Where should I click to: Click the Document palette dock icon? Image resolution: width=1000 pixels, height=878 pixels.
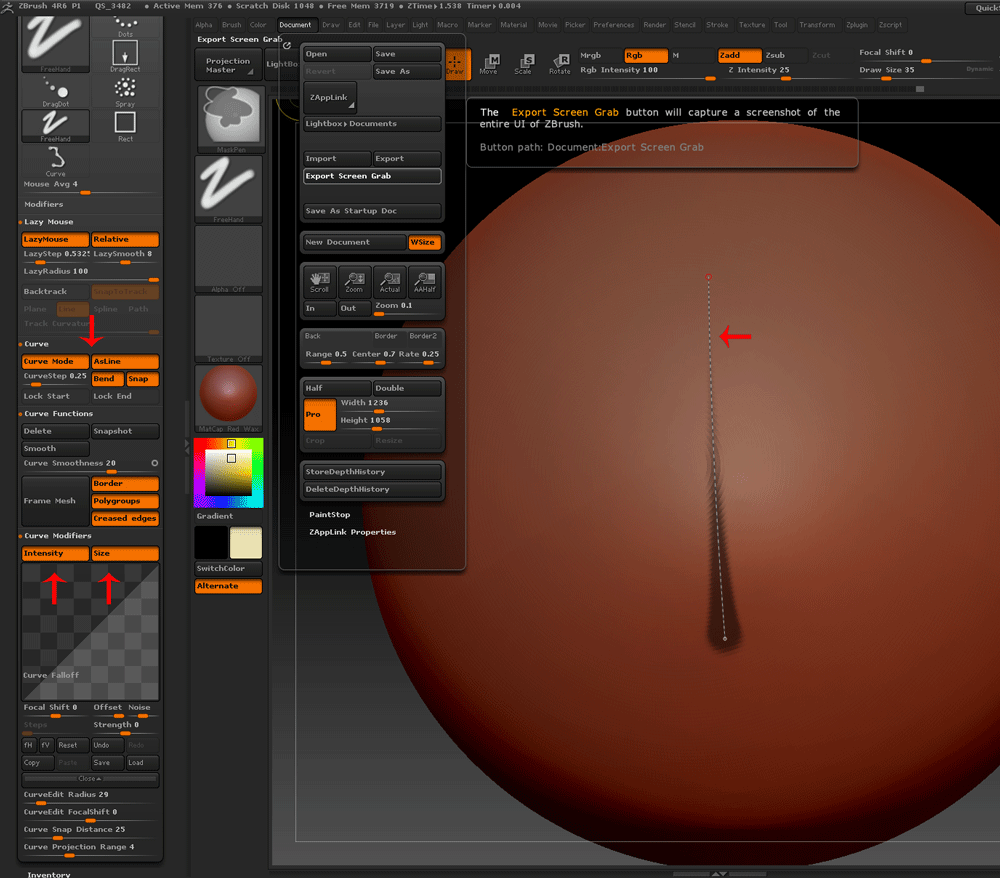tap(287, 45)
